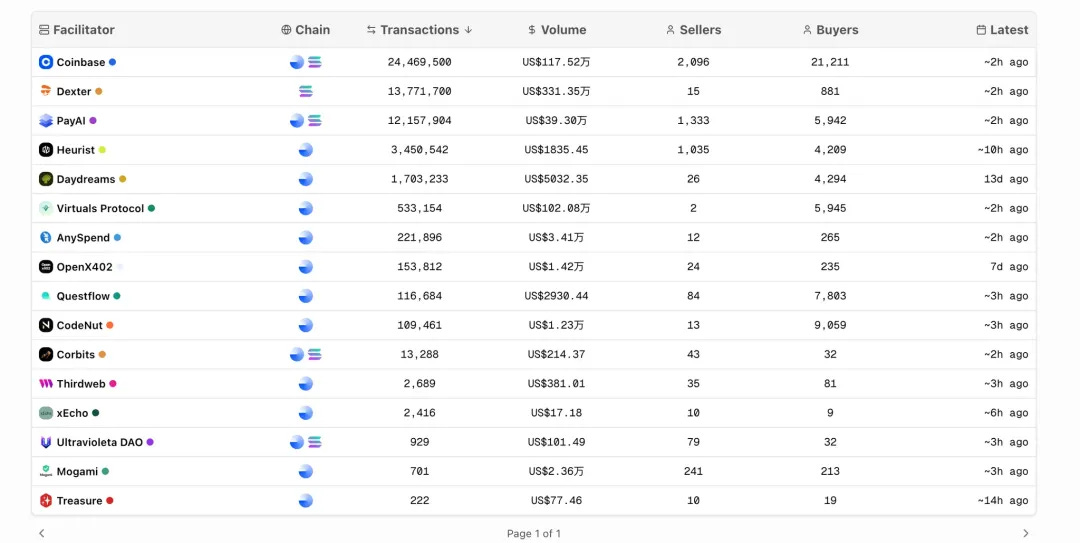
Task: Click the Page 1 of 1 label
Action: point(534,533)
